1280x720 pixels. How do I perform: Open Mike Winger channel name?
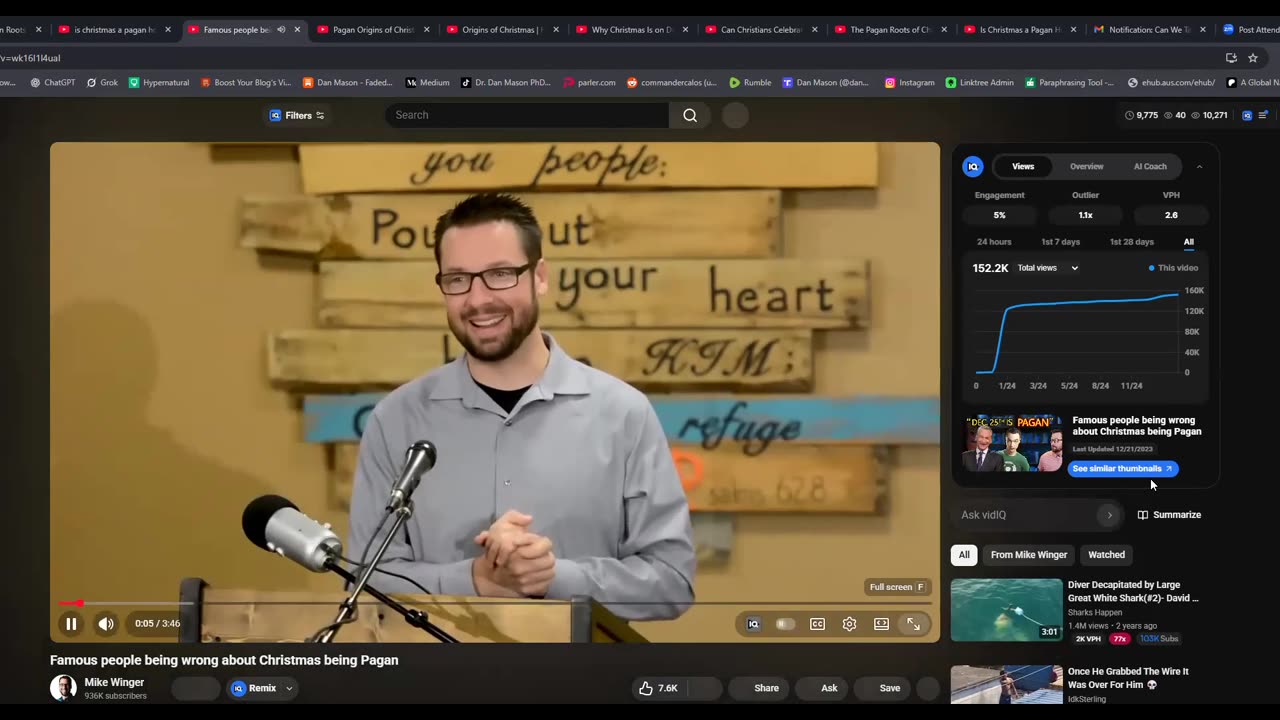(114, 682)
